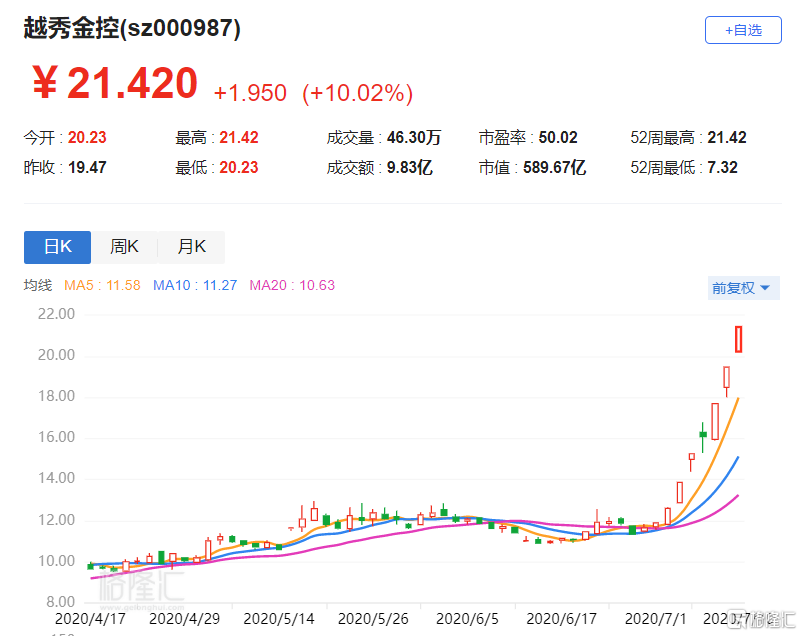This screenshot has height=636, width=802.
Task: Click the 市盈率 value 50.02
Action: point(558,138)
